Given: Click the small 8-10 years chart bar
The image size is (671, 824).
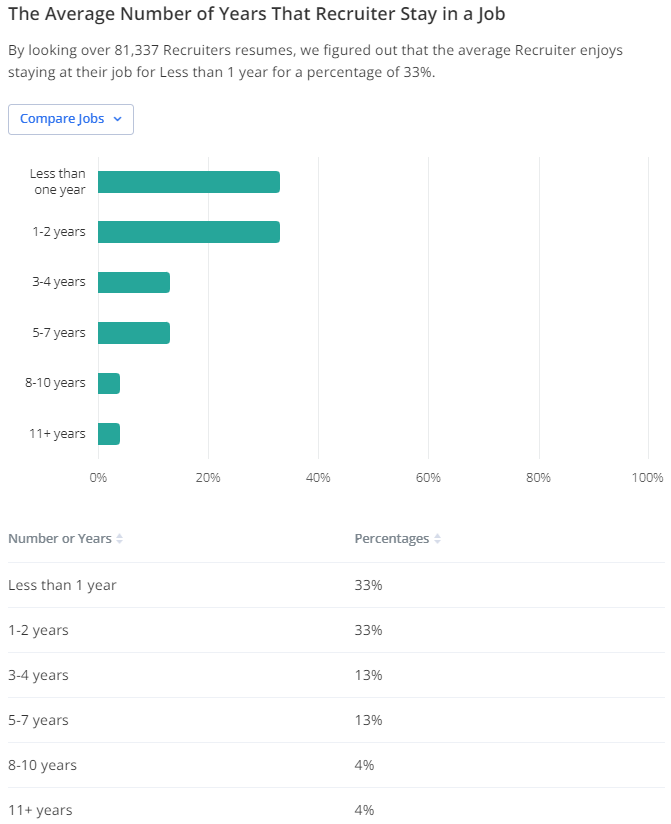Looking at the screenshot, I should point(109,383).
